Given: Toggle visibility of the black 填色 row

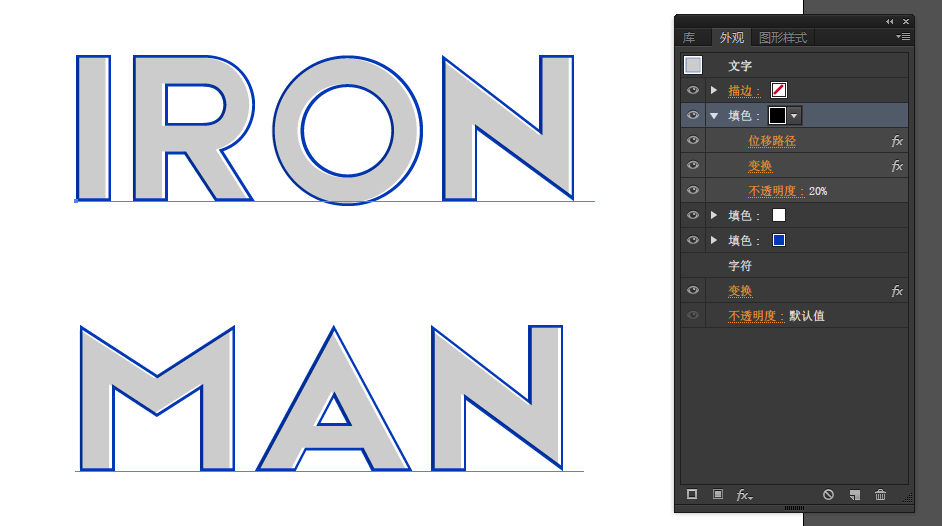Looking at the screenshot, I should (x=693, y=115).
